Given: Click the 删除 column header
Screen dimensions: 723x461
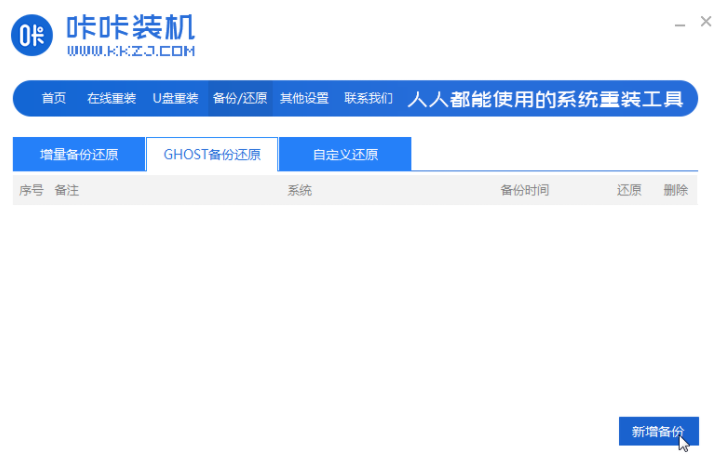Looking at the screenshot, I should click(x=676, y=190).
